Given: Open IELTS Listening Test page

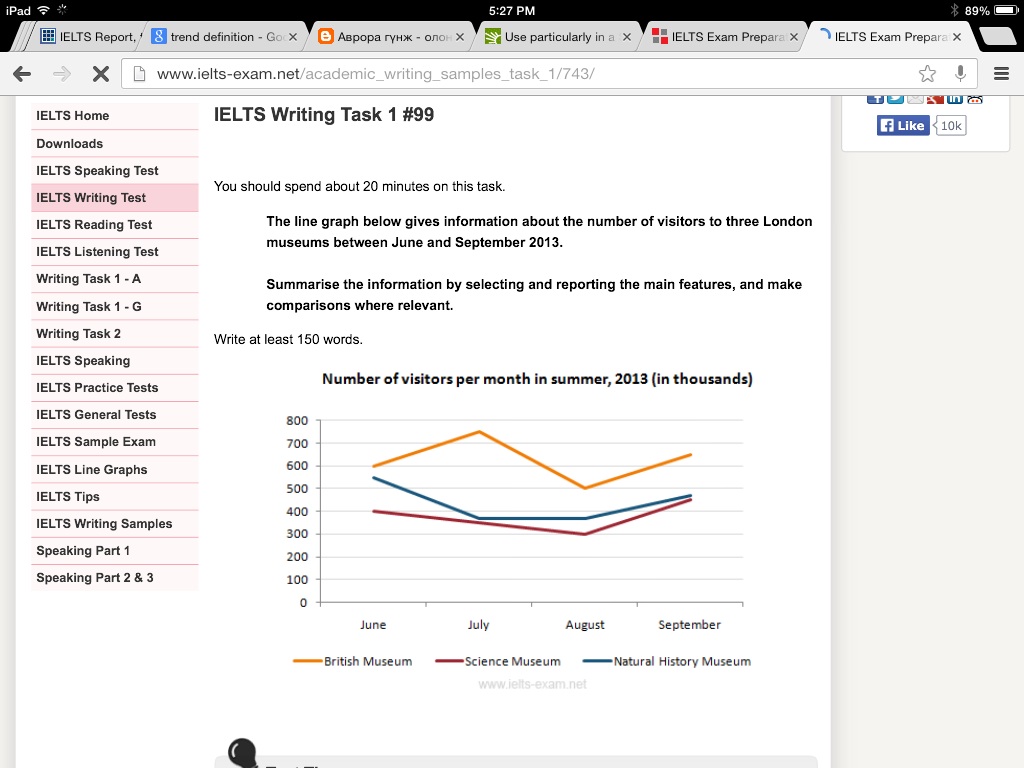Looking at the screenshot, I should click(x=114, y=251).
